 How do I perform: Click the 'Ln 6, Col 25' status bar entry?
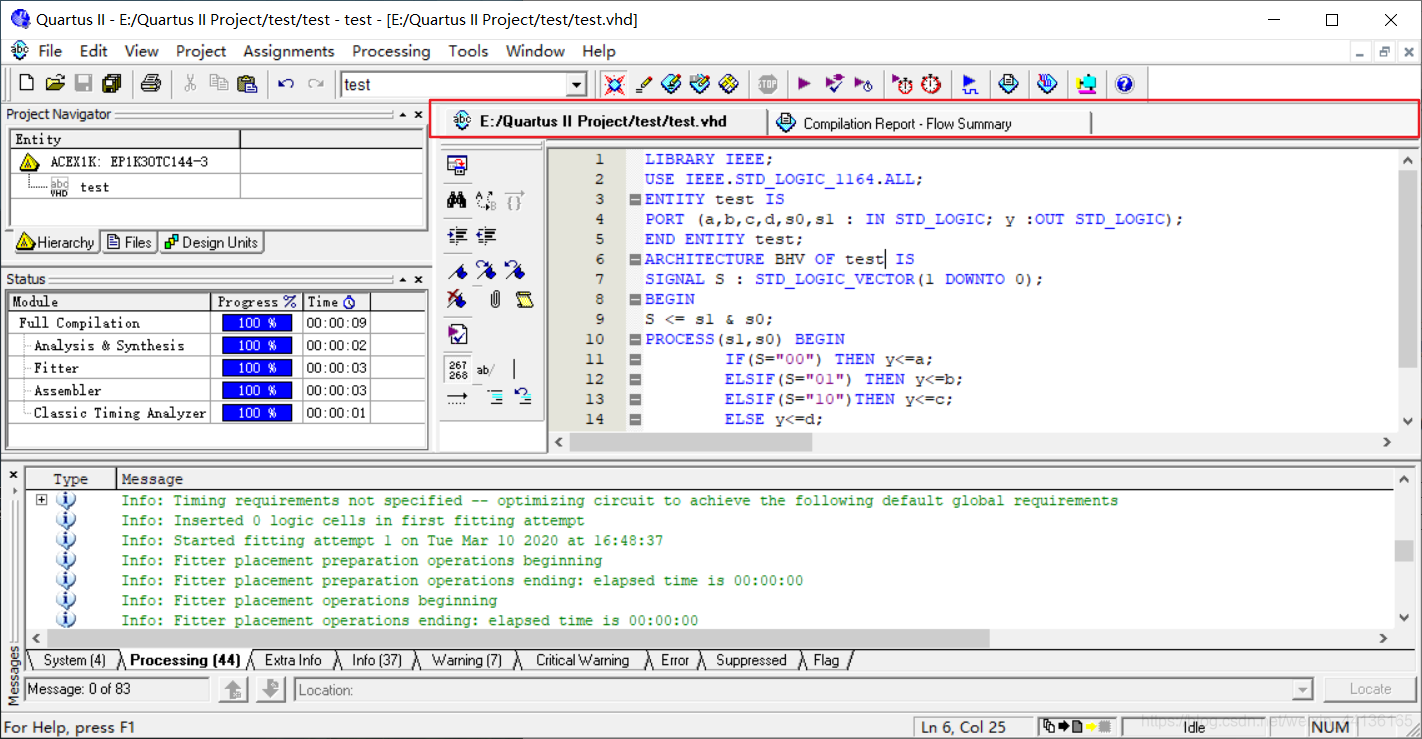coord(963,727)
